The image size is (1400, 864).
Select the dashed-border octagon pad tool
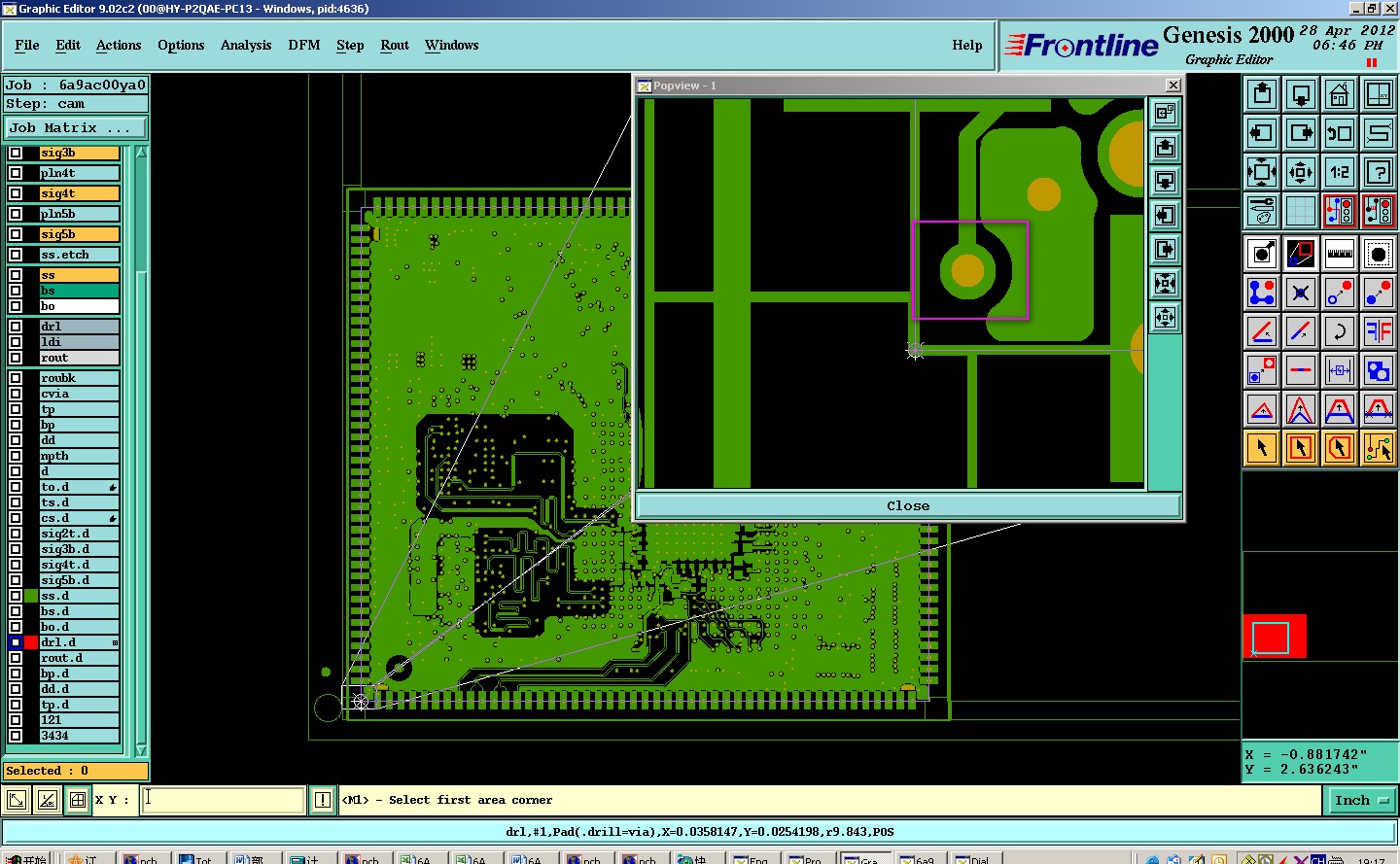pos(1379,255)
